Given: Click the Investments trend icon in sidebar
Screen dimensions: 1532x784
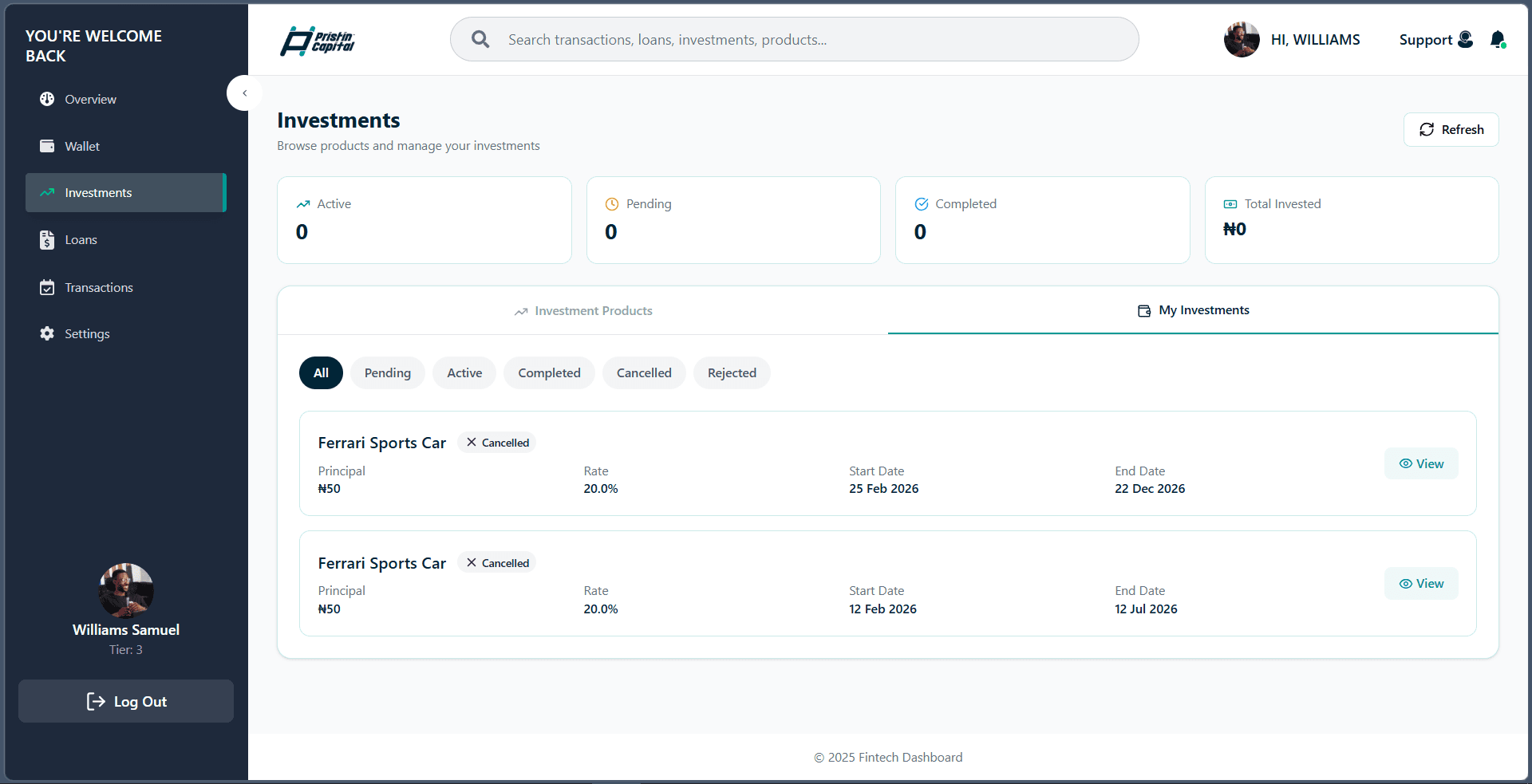Looking at the screenshot, I should coord(47,192).
